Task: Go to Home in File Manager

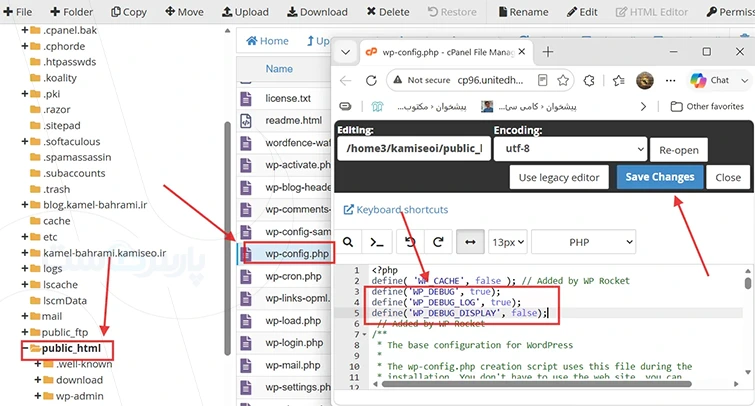Action: pos(267,41)
